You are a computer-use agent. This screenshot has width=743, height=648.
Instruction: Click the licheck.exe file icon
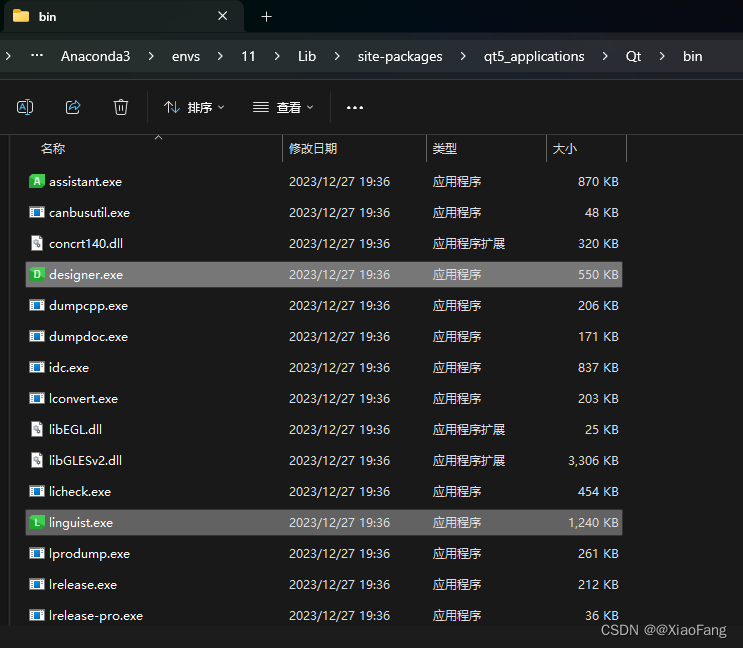pos(36,491)
